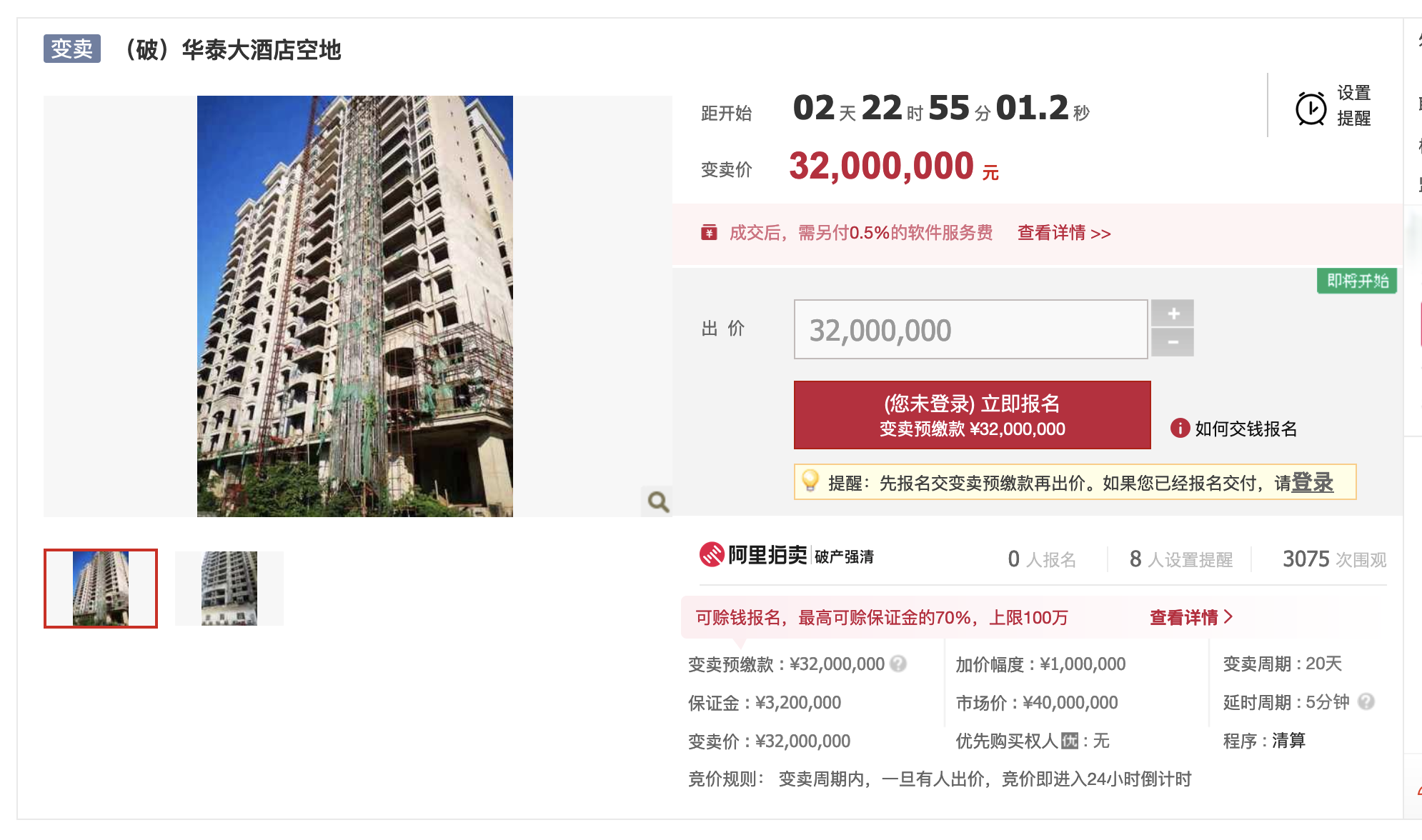Screen dimensions: 1422x840
Task: Click the 登录 login link
Action: [x=1312, y=482]
